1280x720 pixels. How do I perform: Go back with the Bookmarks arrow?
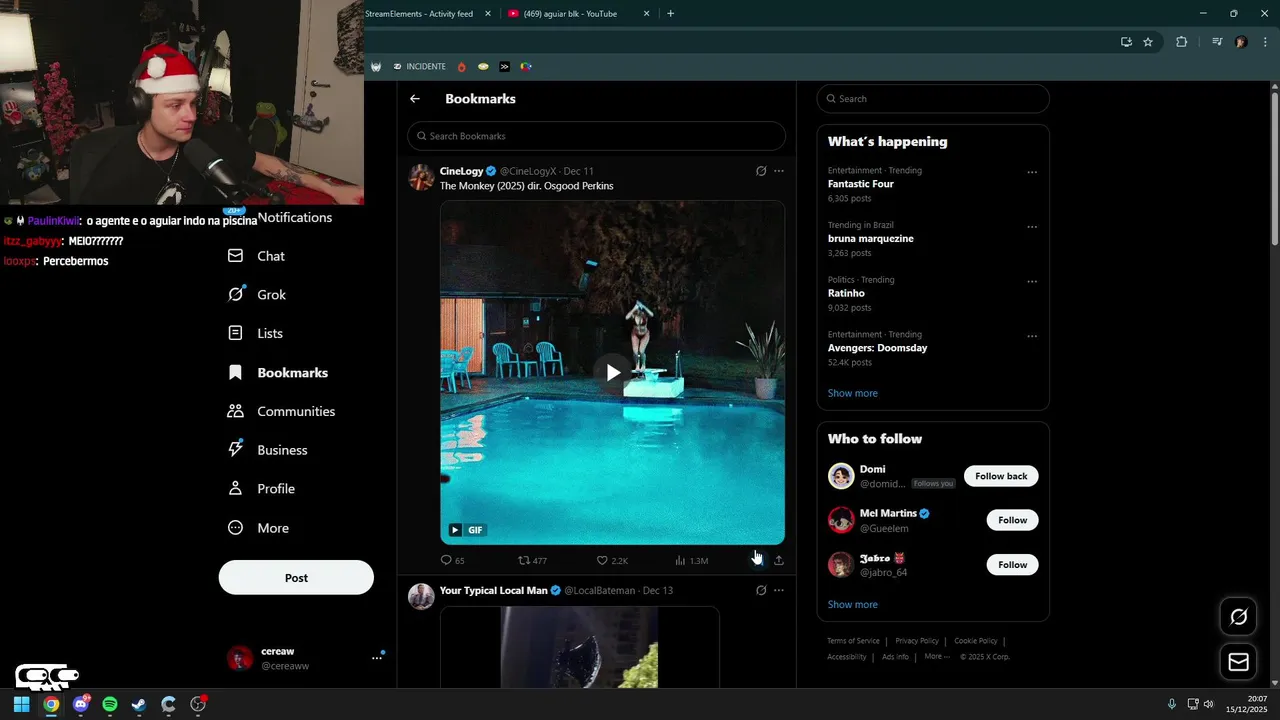coord(415,99)
